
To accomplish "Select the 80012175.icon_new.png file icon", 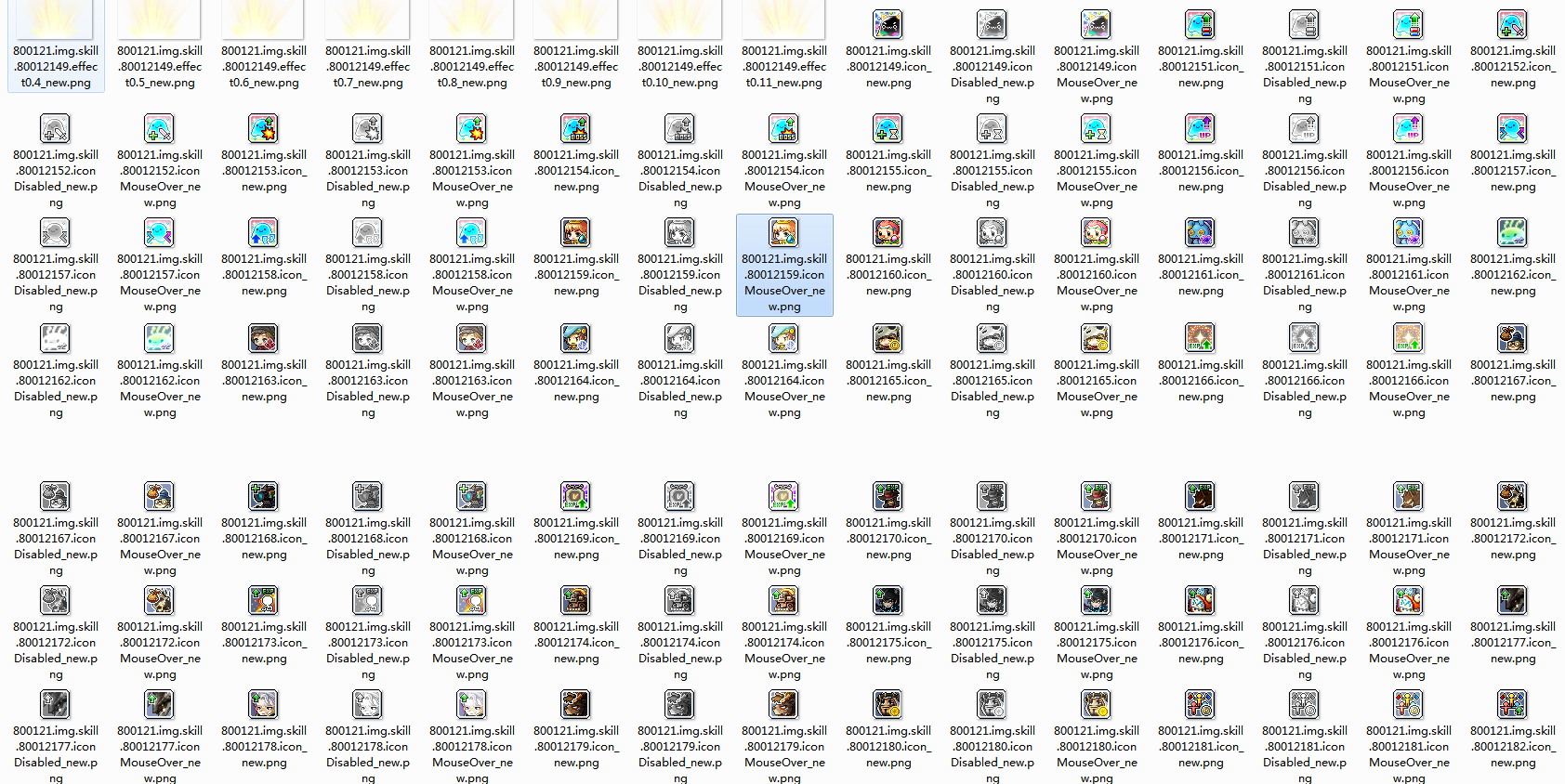I will 888,600.
